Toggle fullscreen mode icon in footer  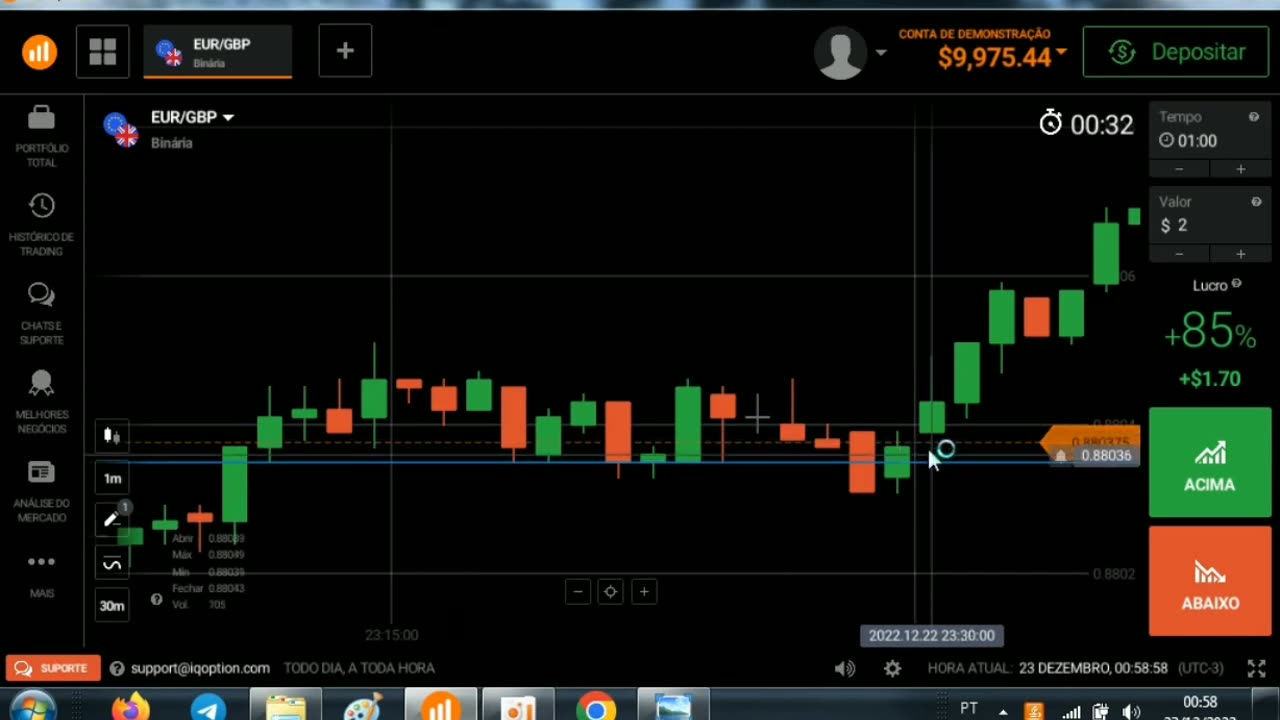[x=1256, y=668]
